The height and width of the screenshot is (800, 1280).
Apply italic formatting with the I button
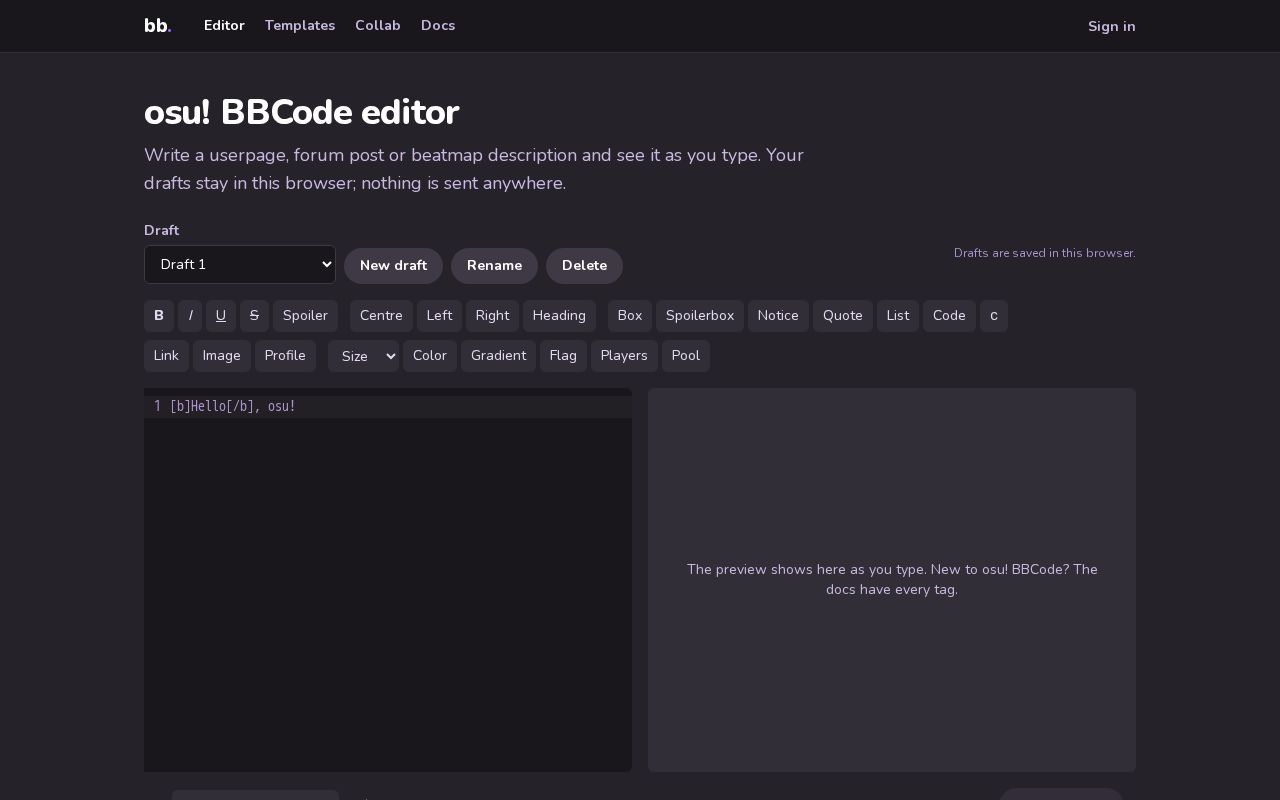[190, 316]
